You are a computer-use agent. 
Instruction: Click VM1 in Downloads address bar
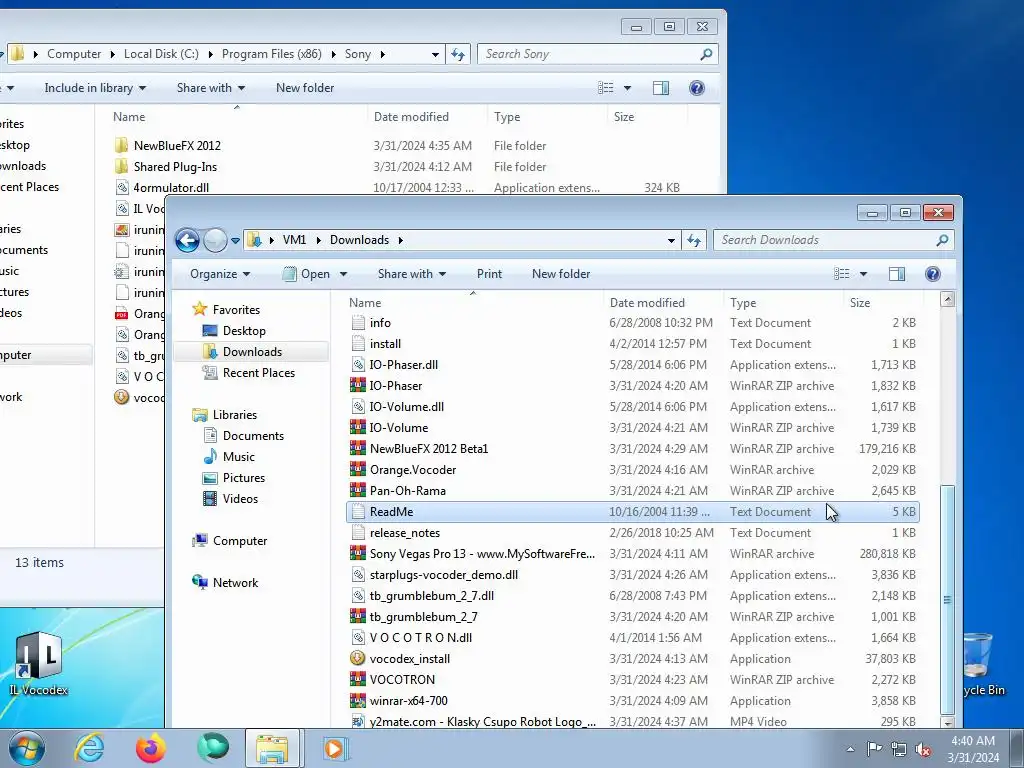point(294,240)
